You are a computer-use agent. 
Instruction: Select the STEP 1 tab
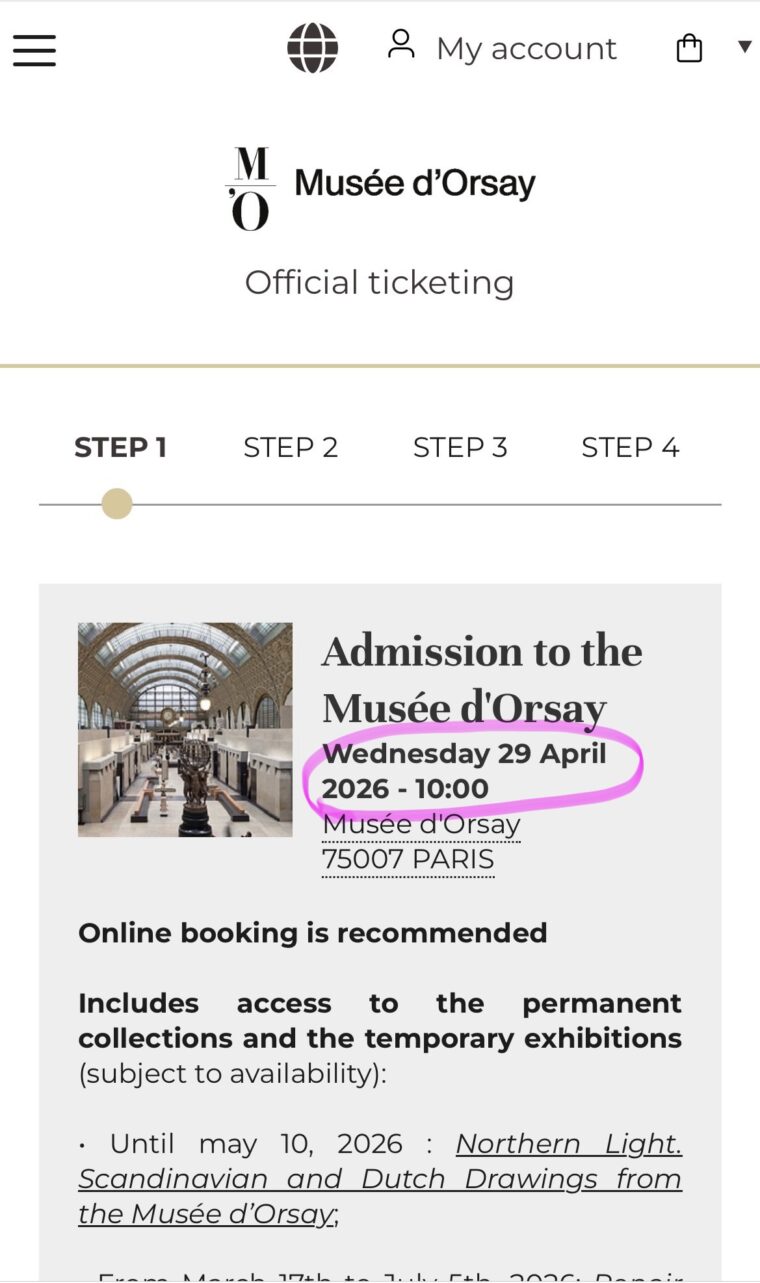pos(120,447)
